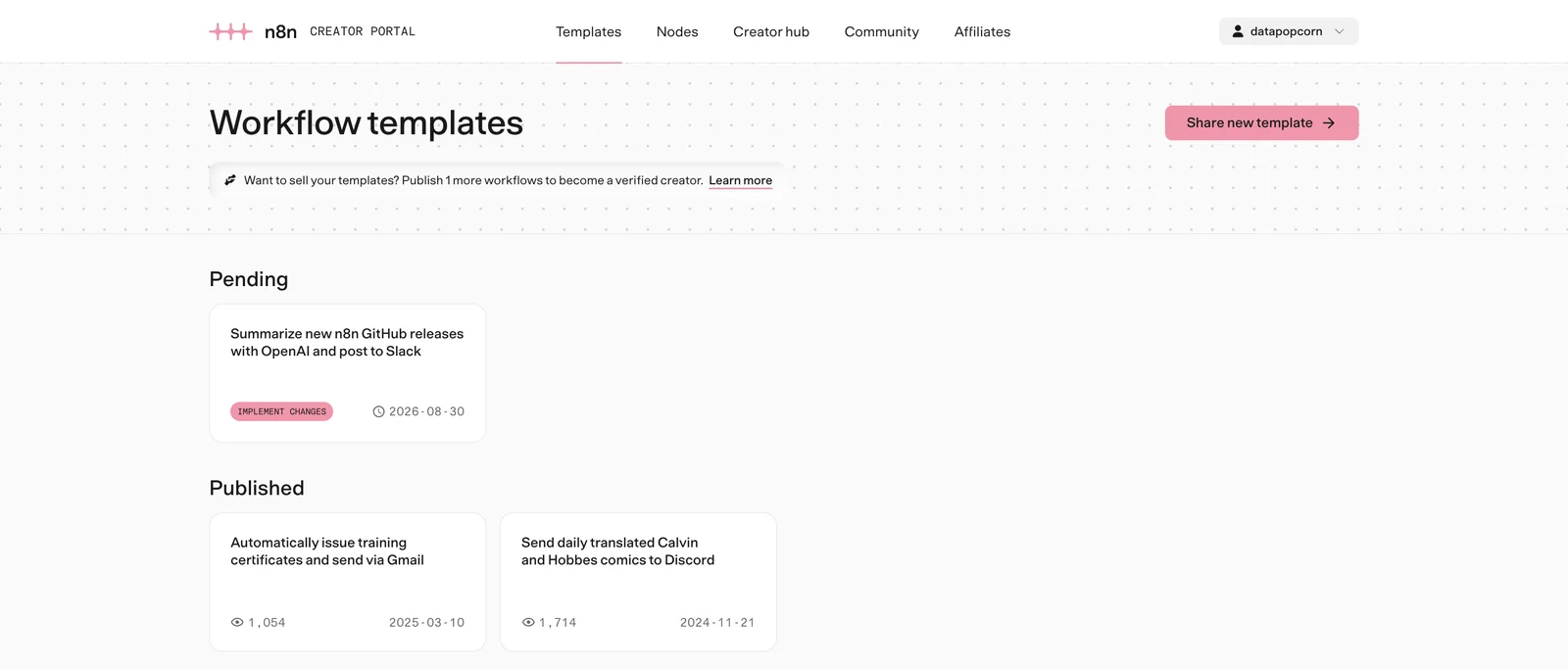Click the 2025-03-10 date text
The width and height of the screenshot is (1568, 669).
(426, 622)
